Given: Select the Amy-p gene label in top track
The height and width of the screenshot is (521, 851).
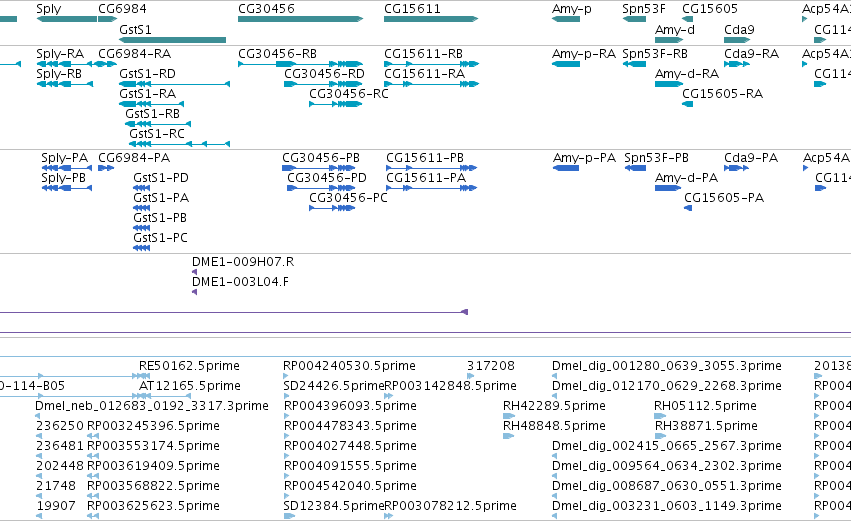Looking at the screenshot, I should 571,9.
